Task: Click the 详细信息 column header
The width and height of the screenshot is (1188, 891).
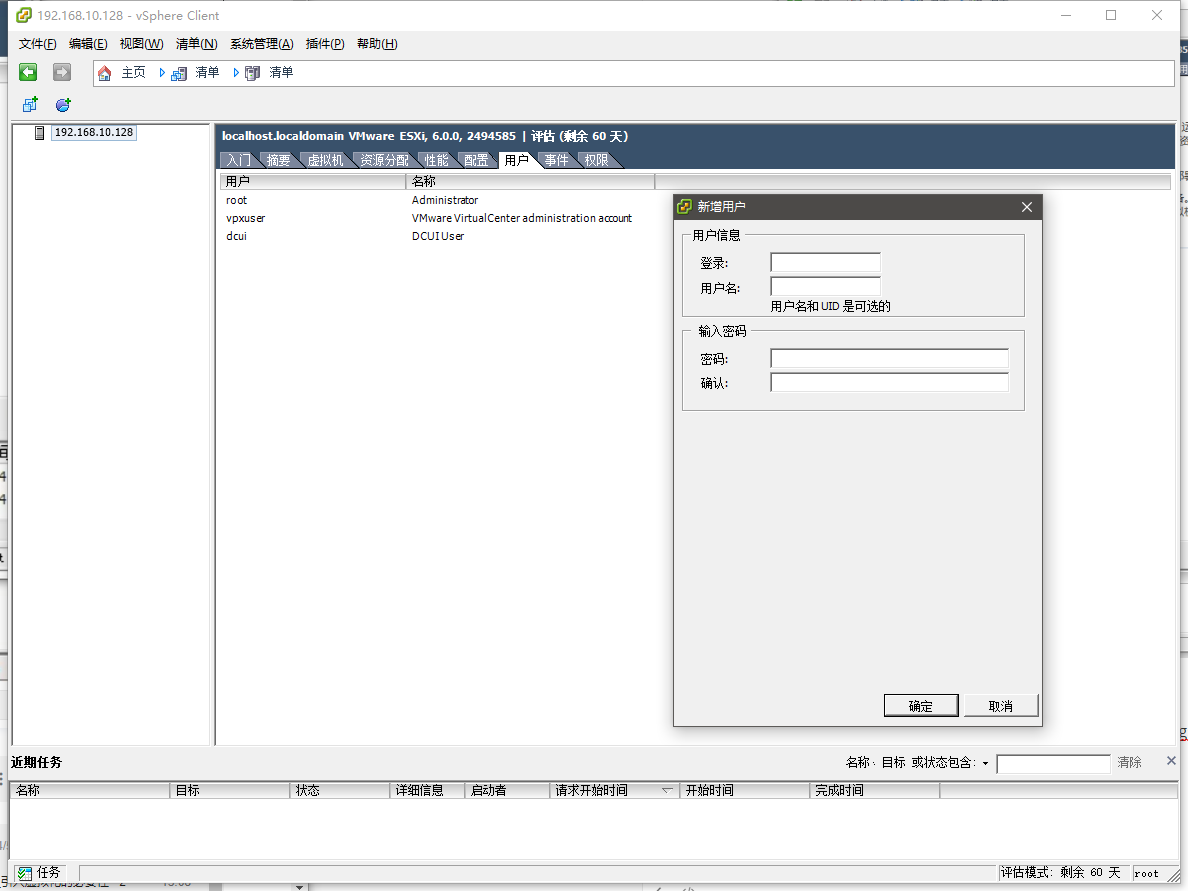Action: click(x=427, y=790)
